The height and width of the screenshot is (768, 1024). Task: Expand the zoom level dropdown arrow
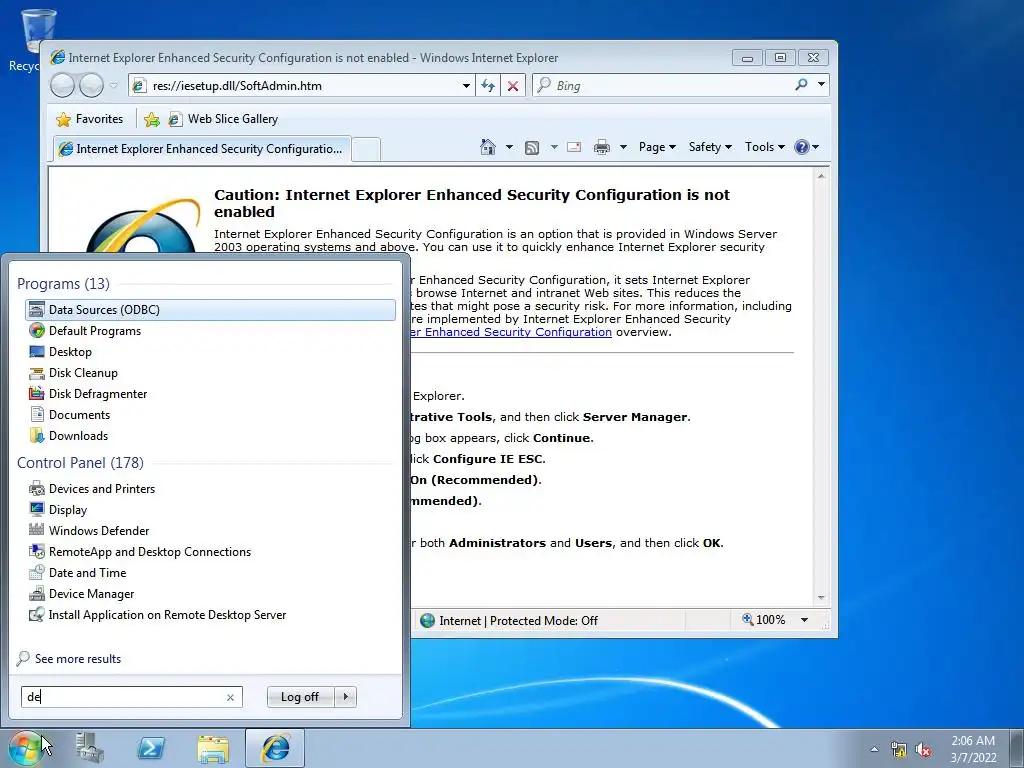(x=805, y=620)
